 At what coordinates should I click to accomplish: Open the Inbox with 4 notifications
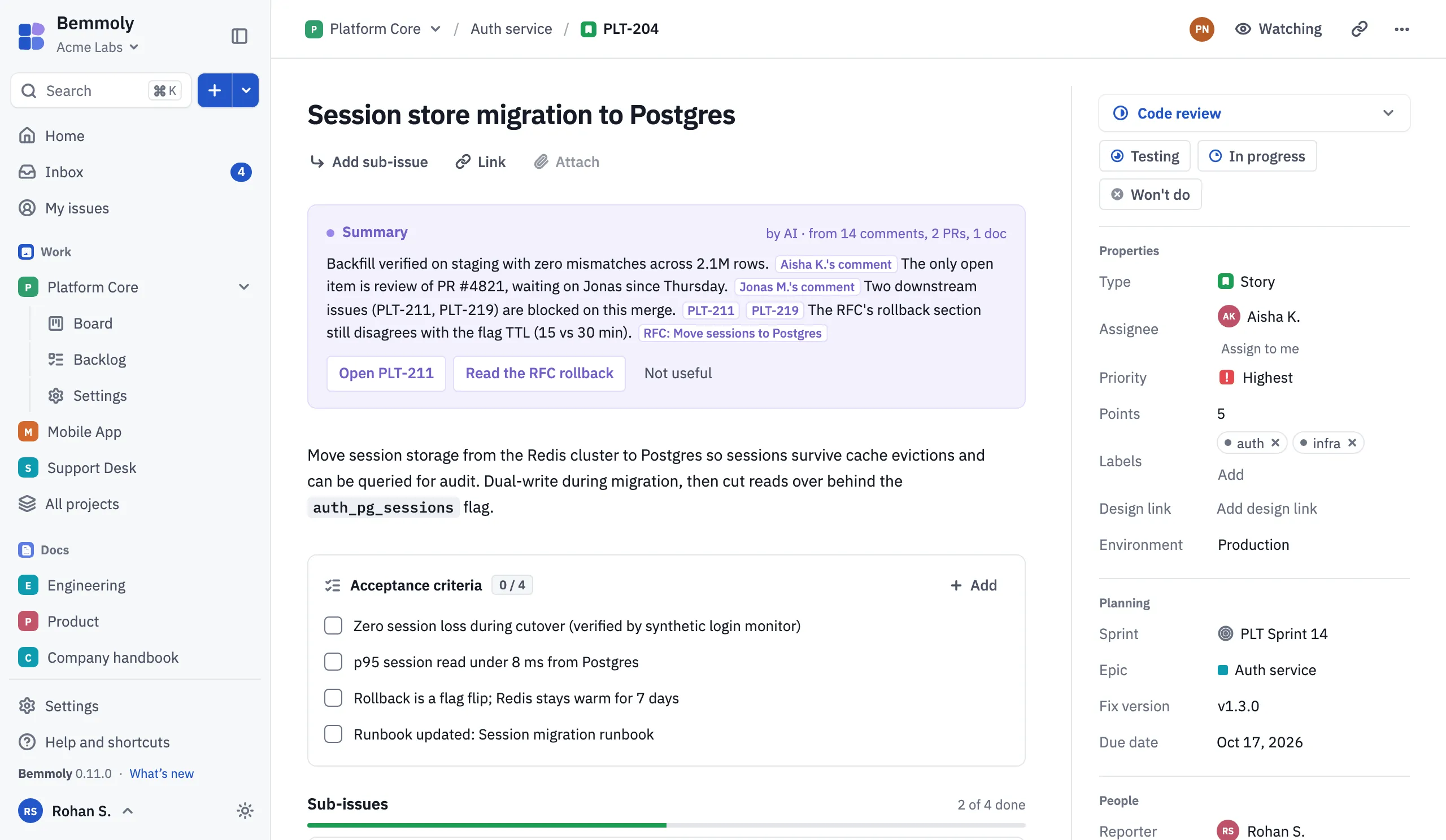135,172
